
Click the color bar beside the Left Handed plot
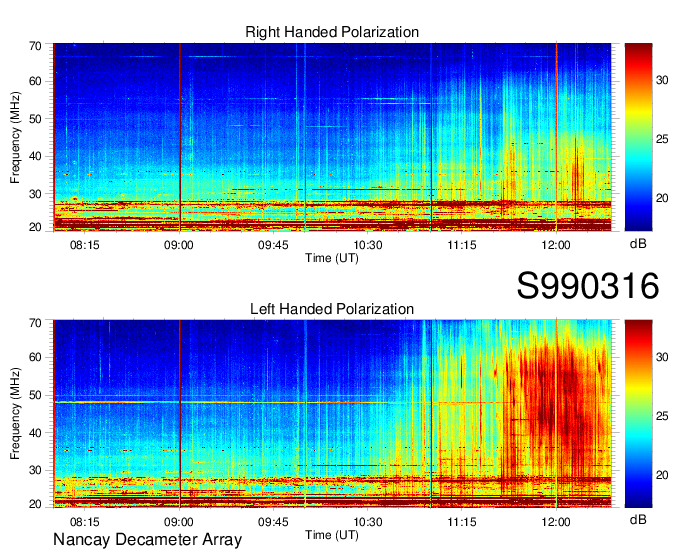638,414
